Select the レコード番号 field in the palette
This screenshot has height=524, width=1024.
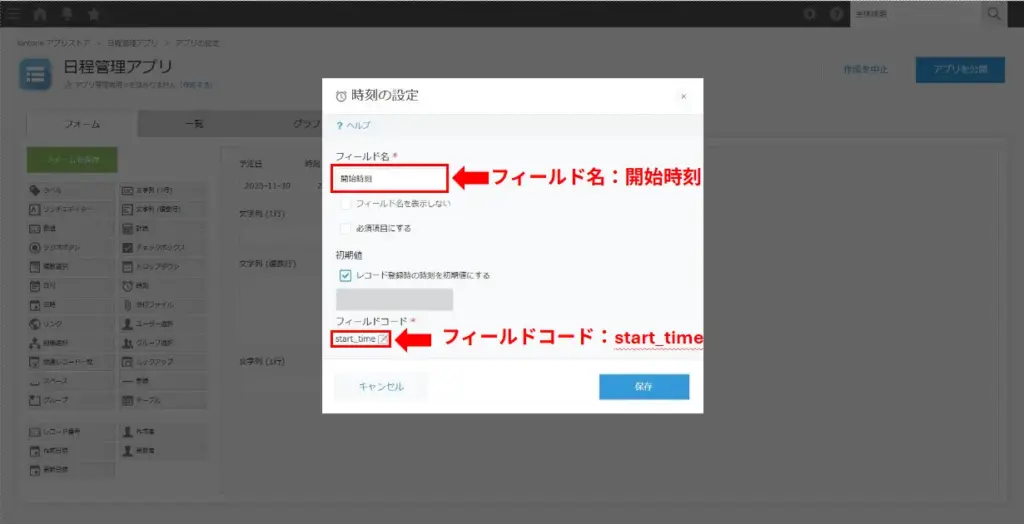point(71,431)
